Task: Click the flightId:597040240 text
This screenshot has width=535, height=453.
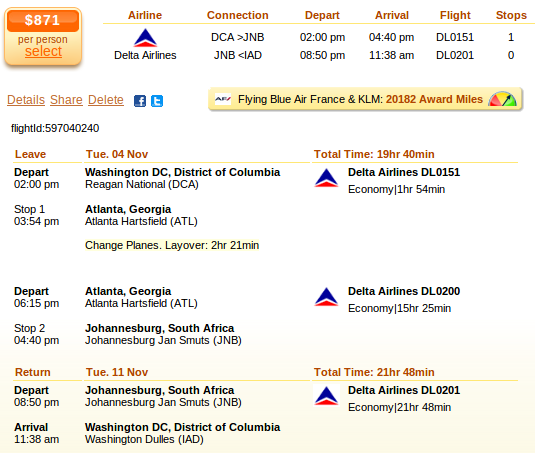Action: (55, 128)
